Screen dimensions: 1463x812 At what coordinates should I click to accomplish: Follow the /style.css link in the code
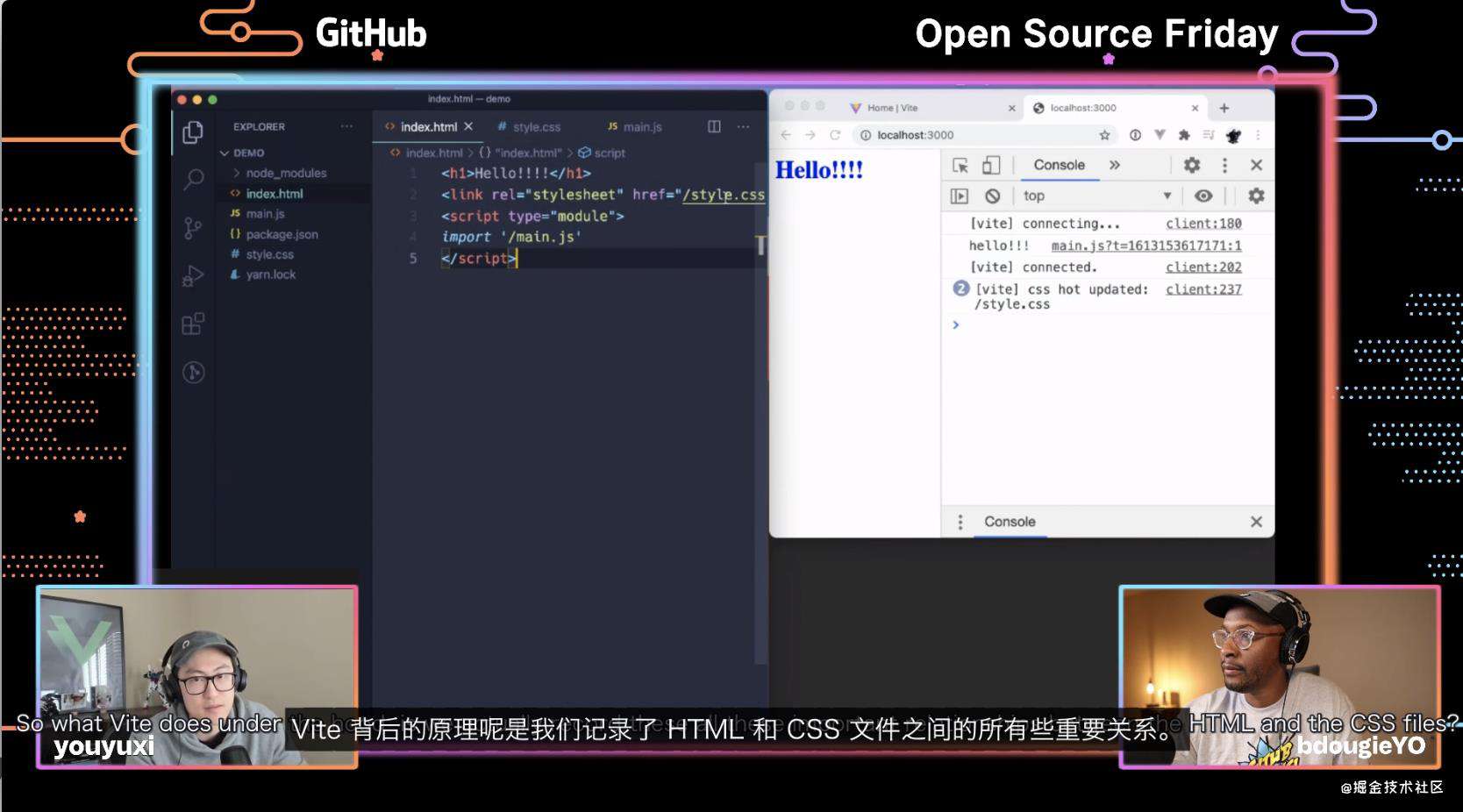[x=724, y=195]
